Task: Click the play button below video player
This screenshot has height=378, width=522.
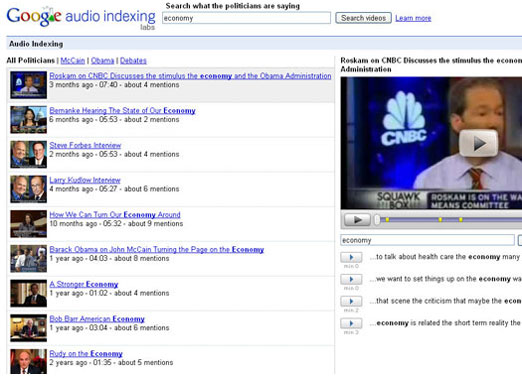Action: click(x=357, y=220)
